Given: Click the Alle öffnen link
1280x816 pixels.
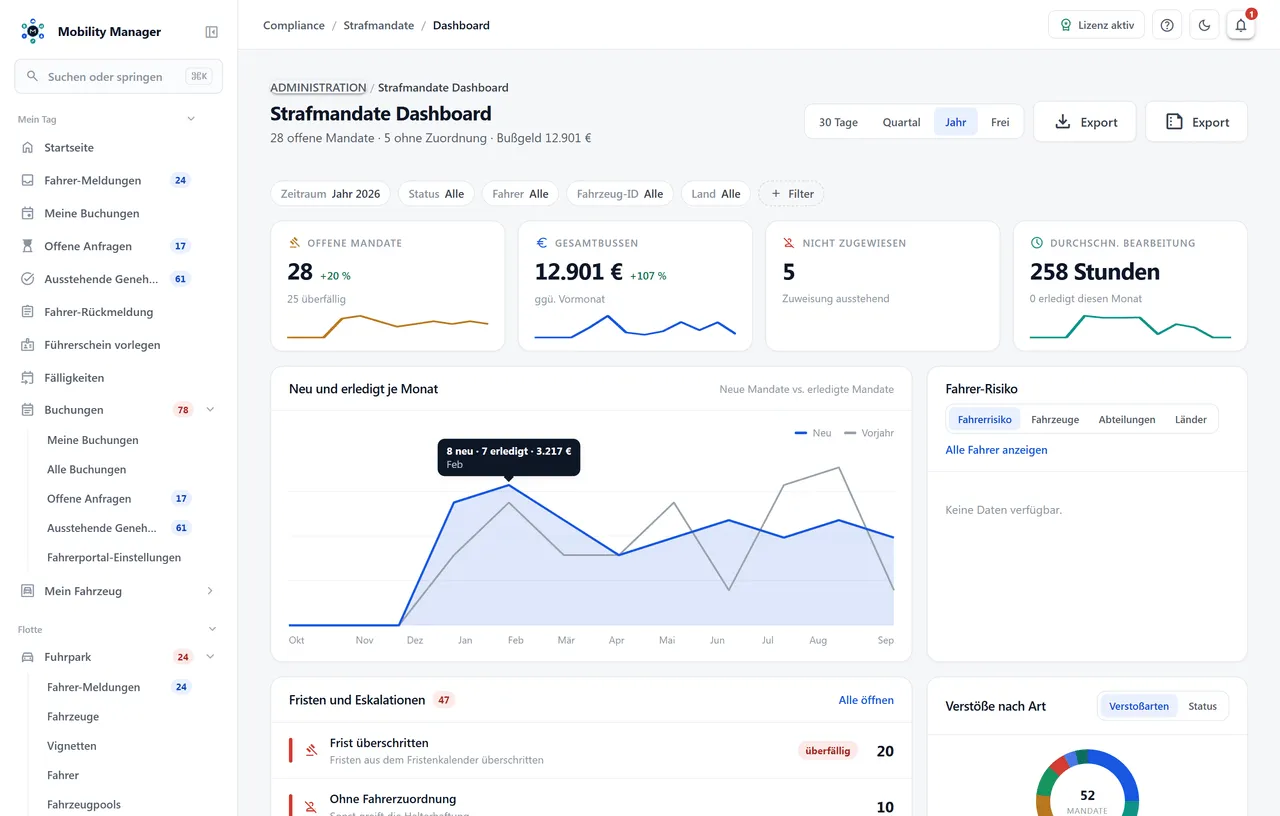Looking at the screenshot, I should [866, 700].
